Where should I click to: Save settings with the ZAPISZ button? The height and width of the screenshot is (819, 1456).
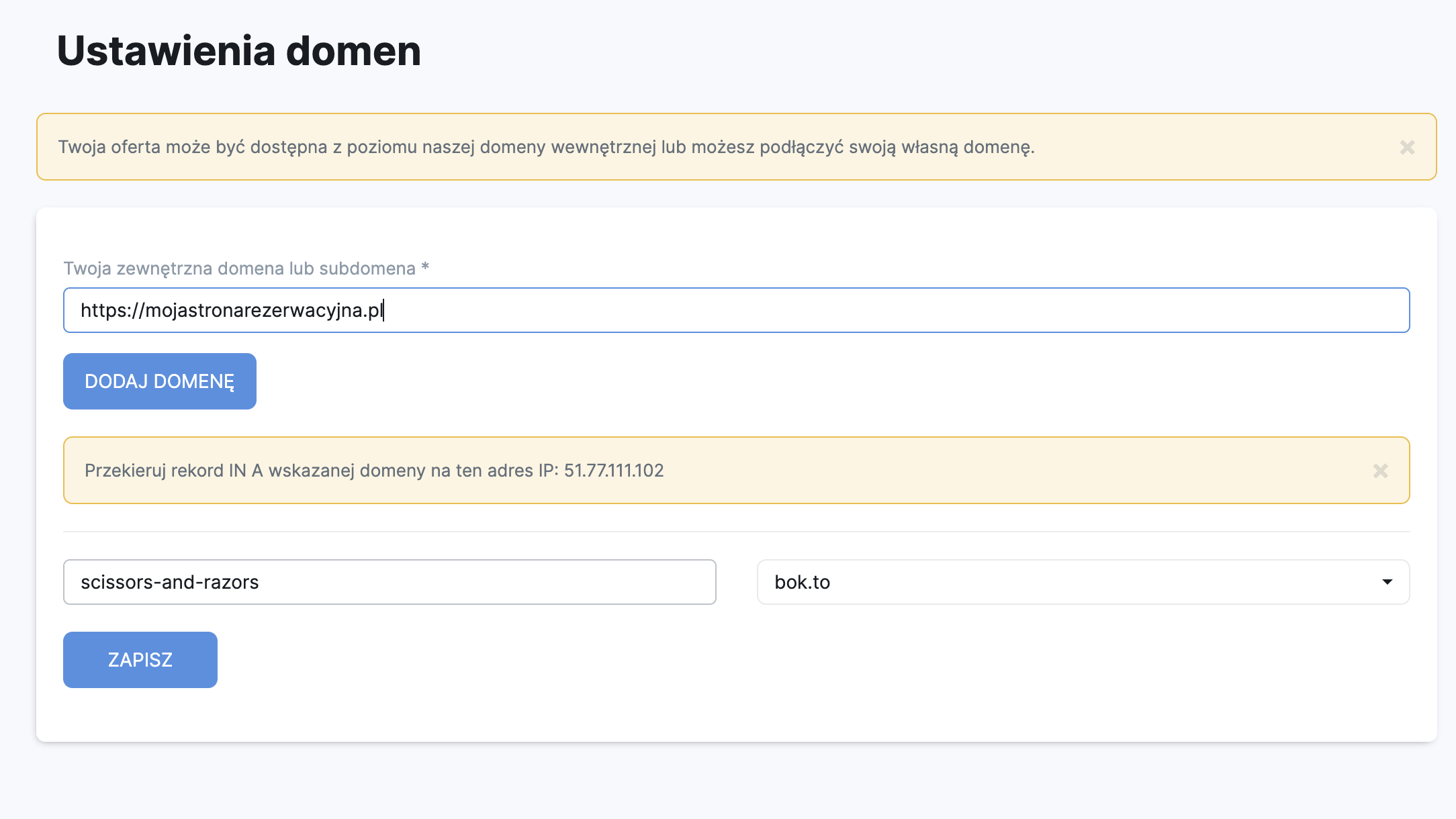pyautogui.click(x=140, y=660)
